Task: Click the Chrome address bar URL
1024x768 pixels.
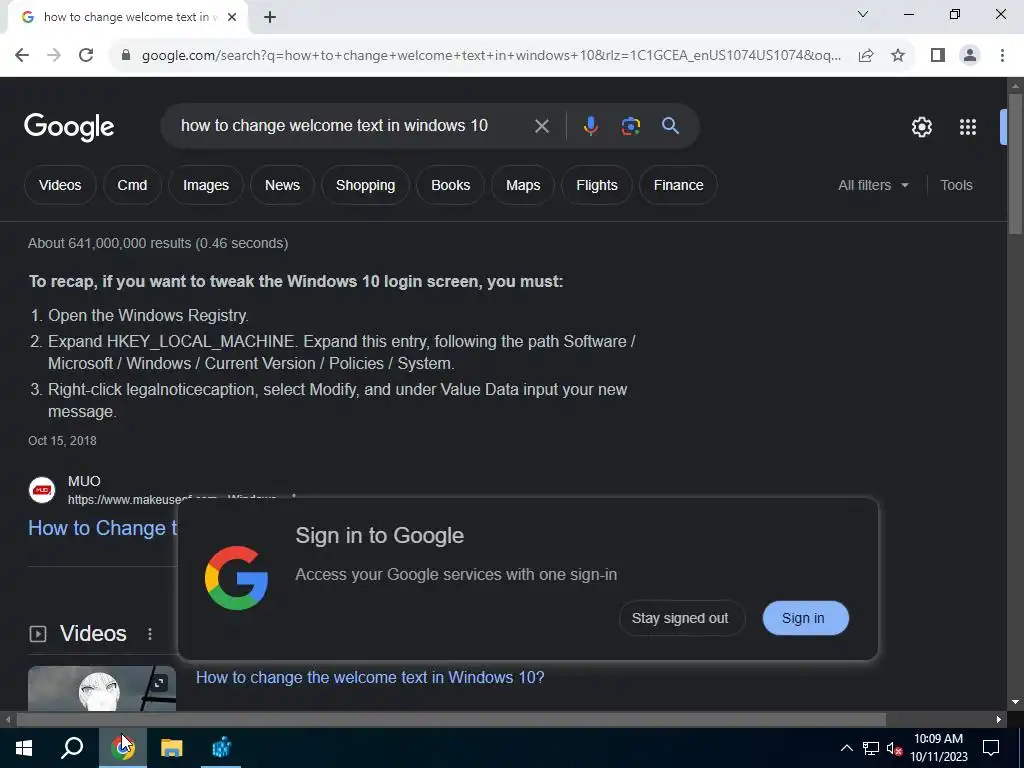Action: point(491,55)
